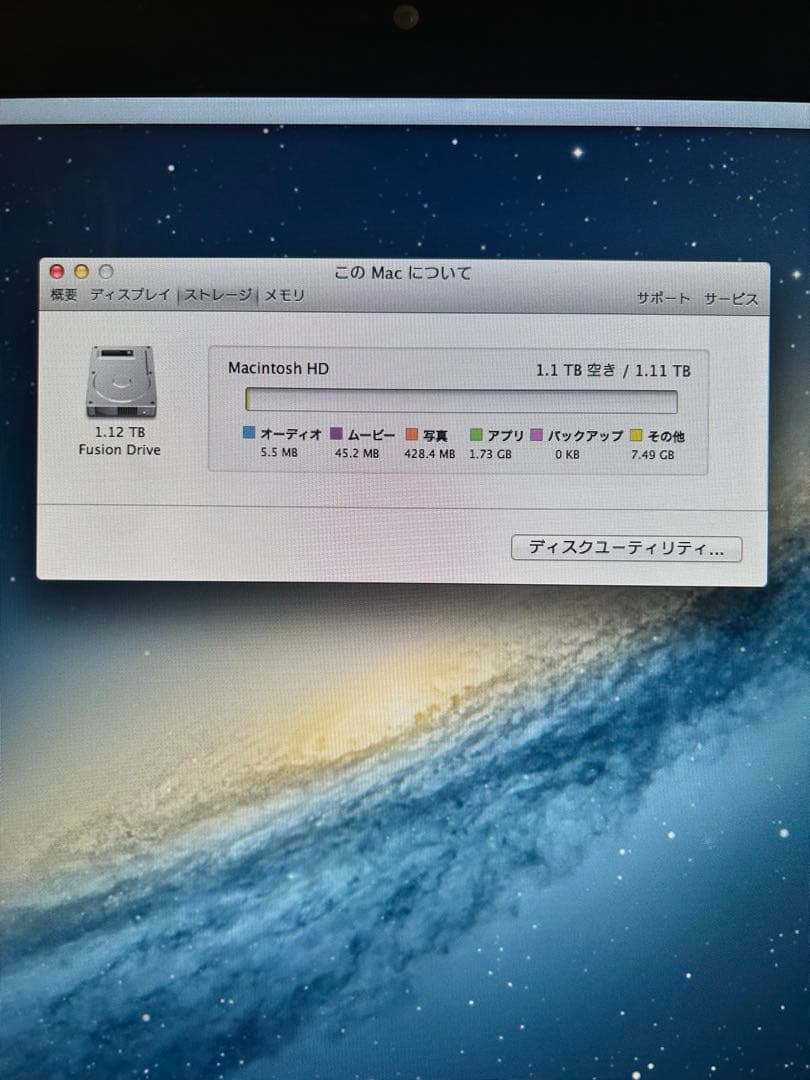Switch to the 概要 tab
Image resolution: width=810 pixels, height=1080 pixels.
64,295
